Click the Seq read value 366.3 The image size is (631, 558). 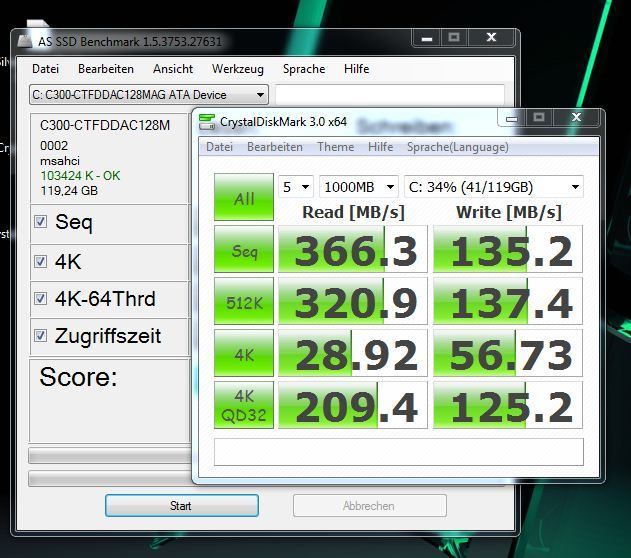(x=353, y=249)
